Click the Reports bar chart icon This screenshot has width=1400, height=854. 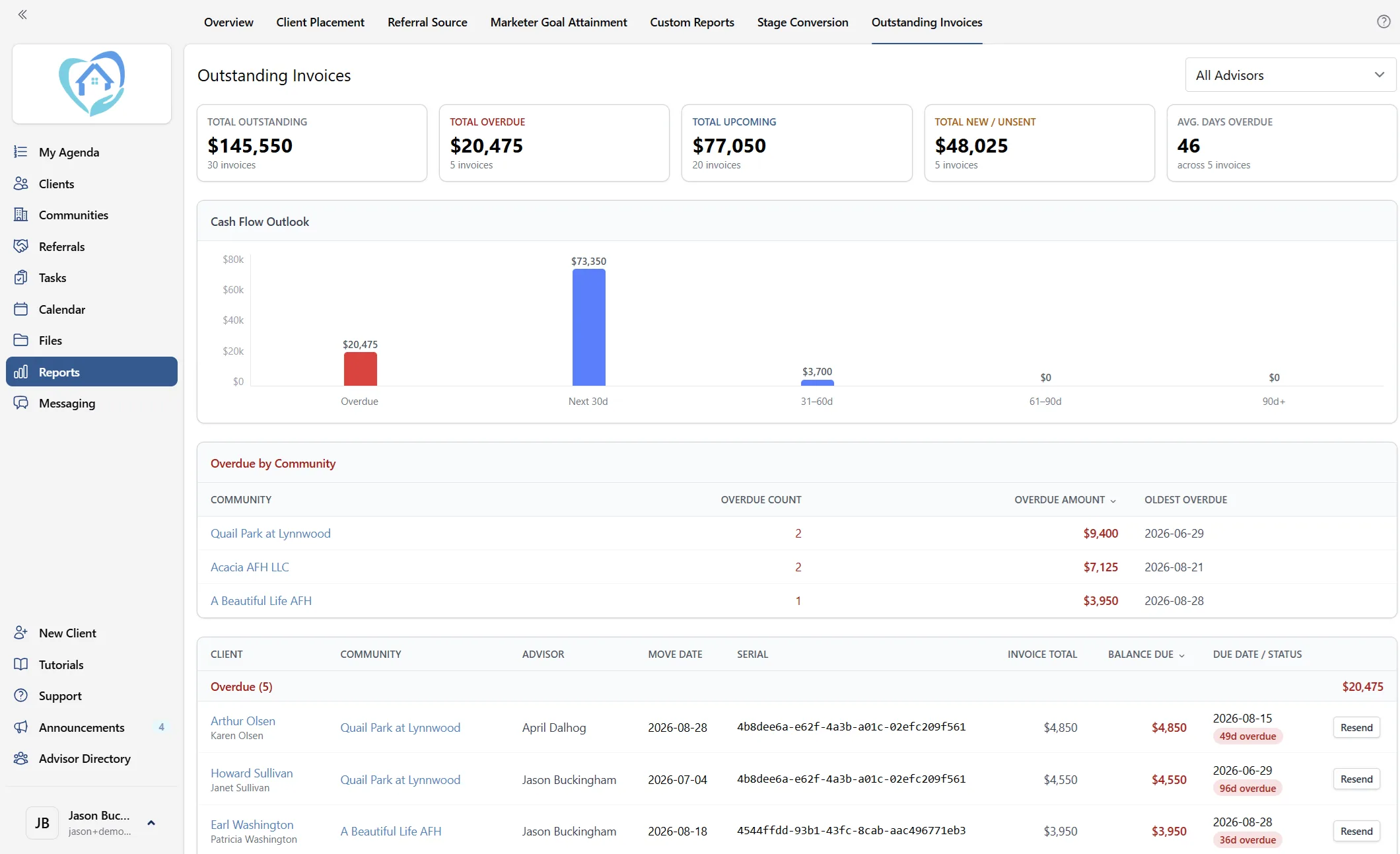coord(21,372)
